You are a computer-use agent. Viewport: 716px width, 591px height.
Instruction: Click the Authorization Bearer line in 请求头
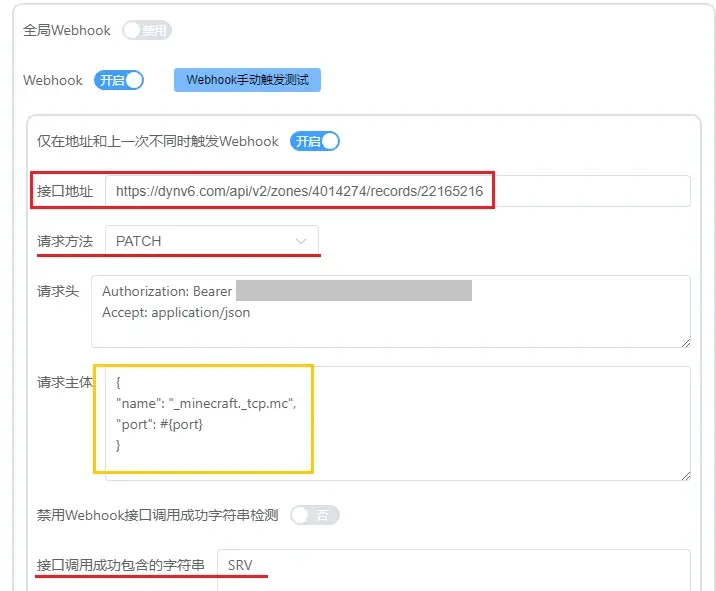coord(167,292)
